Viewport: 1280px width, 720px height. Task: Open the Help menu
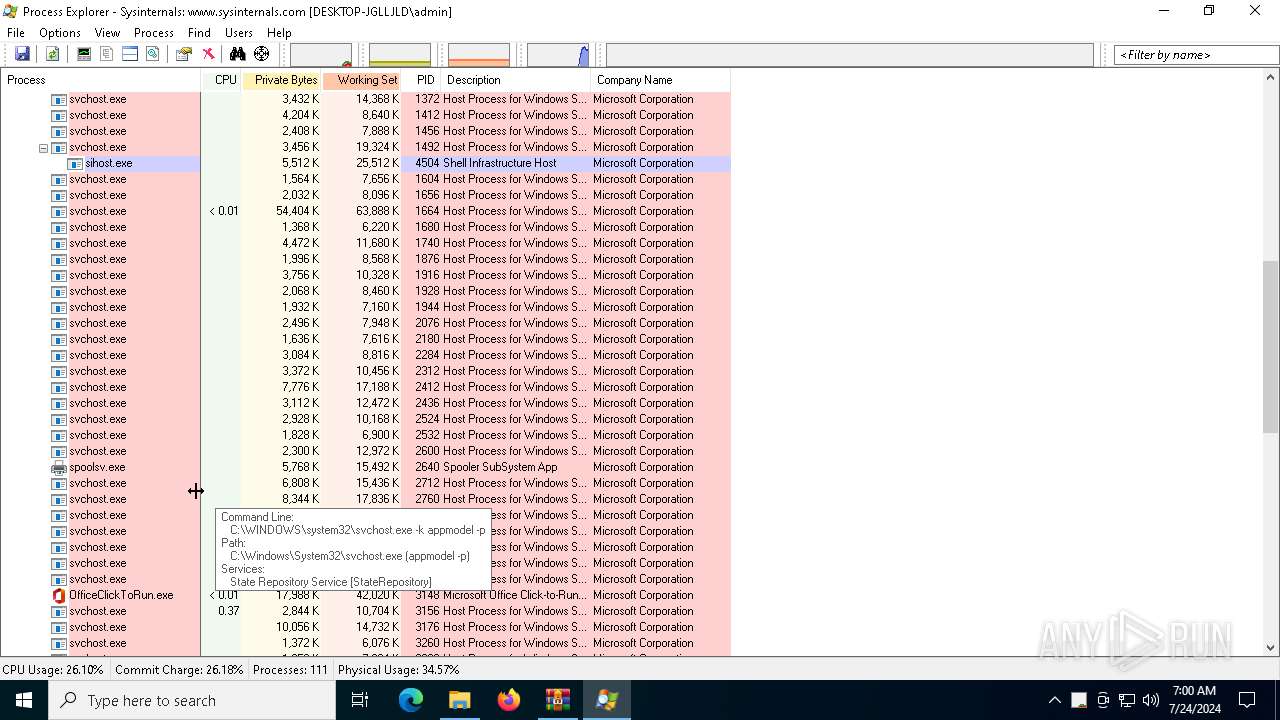coord(279,33)
